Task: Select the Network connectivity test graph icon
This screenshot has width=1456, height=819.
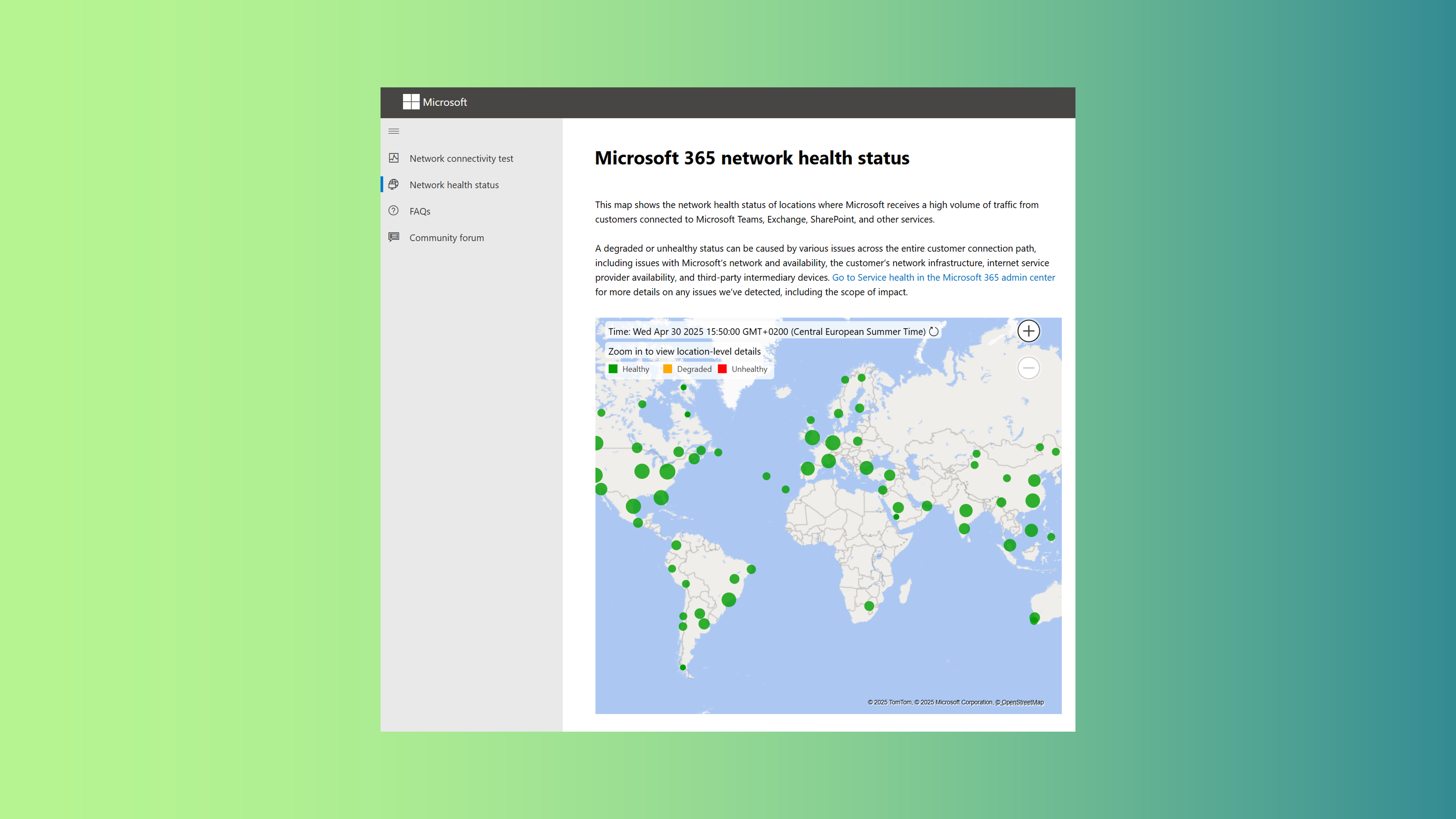Action: [x=394, y=158]
